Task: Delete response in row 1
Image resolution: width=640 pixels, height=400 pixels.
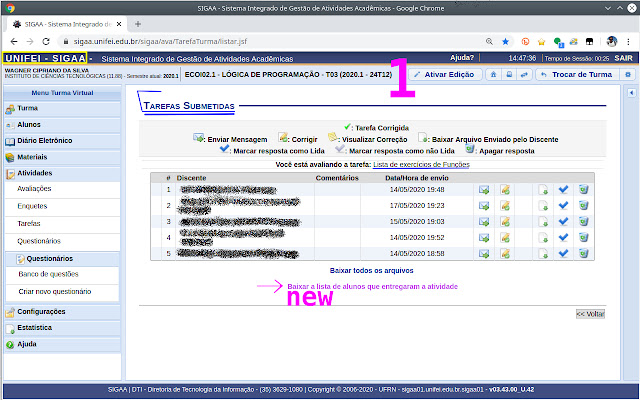Action: pyautogui.click(x=584, y=189)
